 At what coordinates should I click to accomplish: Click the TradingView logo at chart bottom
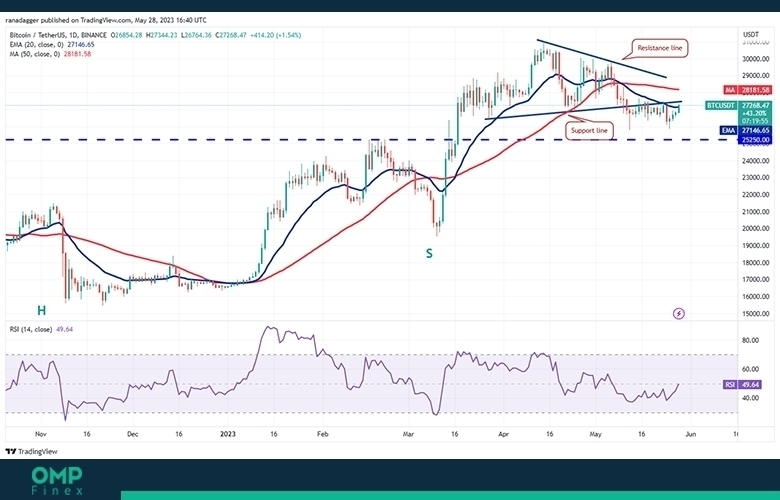click(x=32, y=452)
